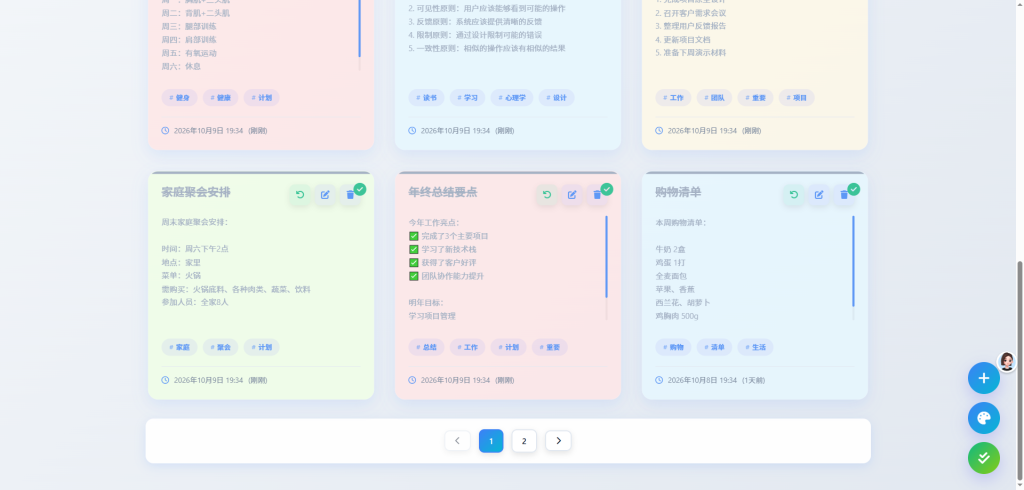Go to previous page arrow
Viewport: 1024px width, 490px height.
(457, 440)
